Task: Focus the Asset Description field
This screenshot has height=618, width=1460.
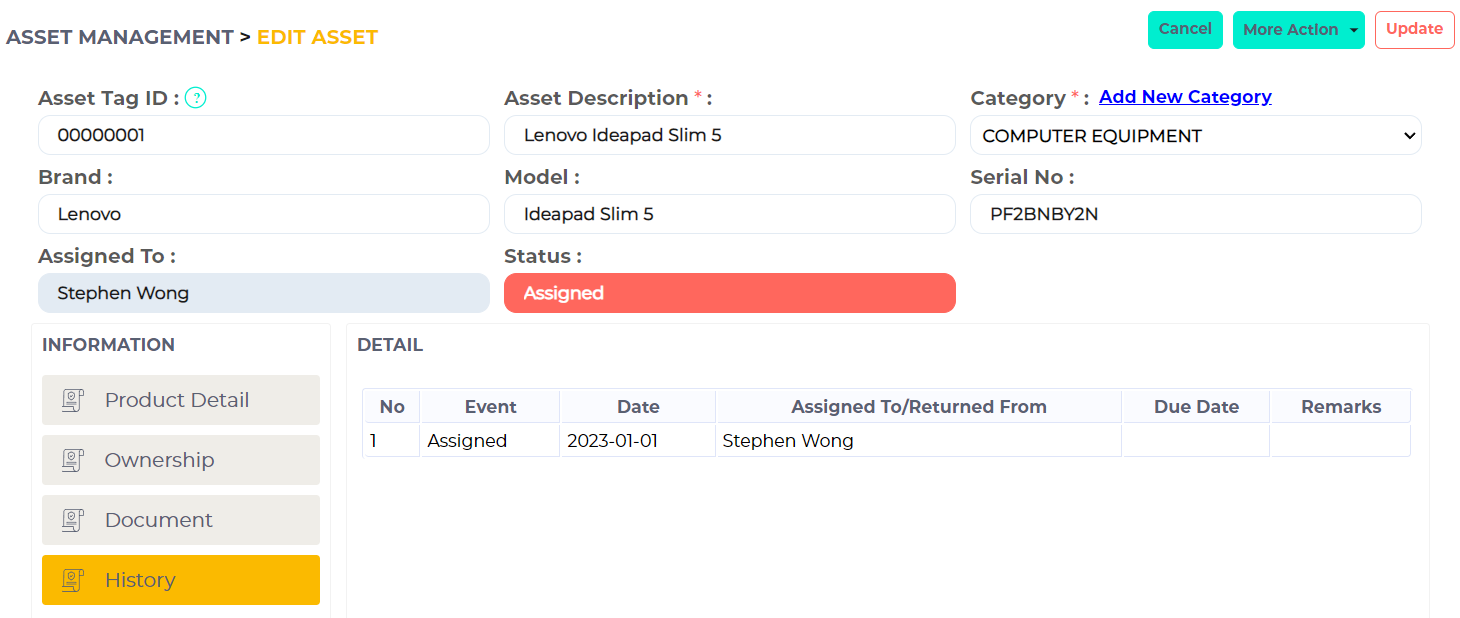Action: pyautogui.click(x=730, y=135)
